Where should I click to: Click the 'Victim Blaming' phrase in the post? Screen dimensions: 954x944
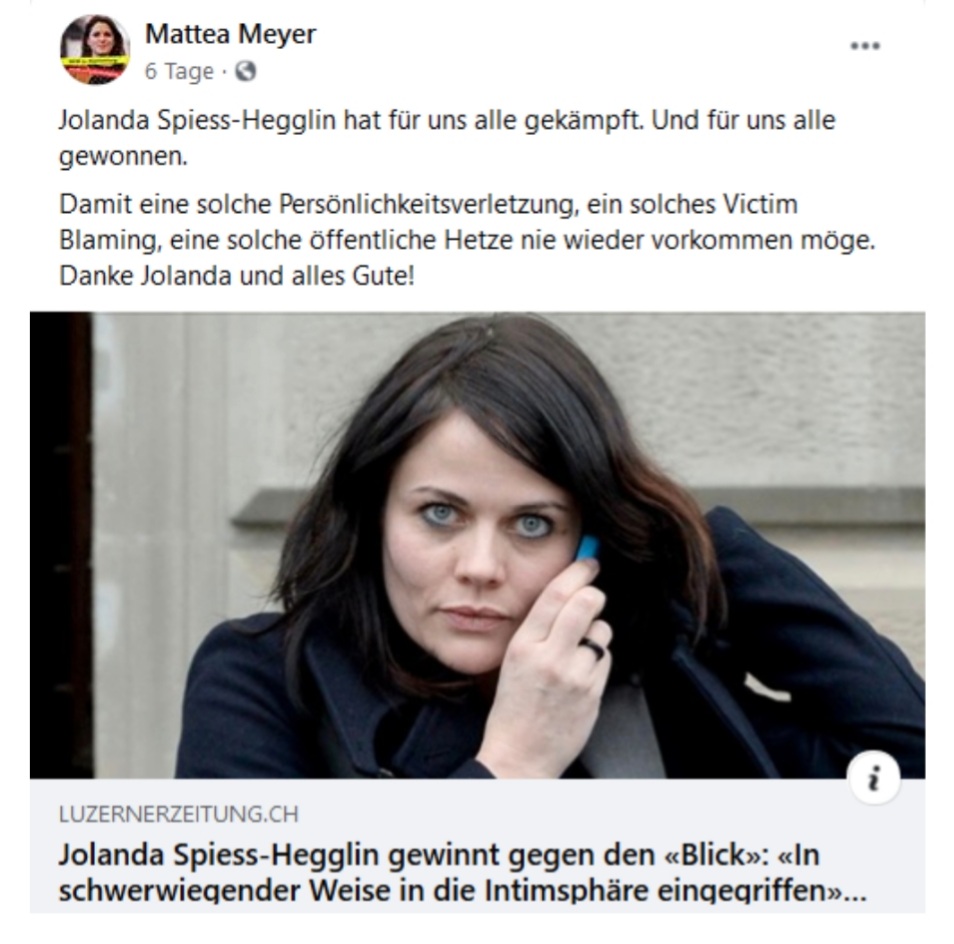[759, 204]
